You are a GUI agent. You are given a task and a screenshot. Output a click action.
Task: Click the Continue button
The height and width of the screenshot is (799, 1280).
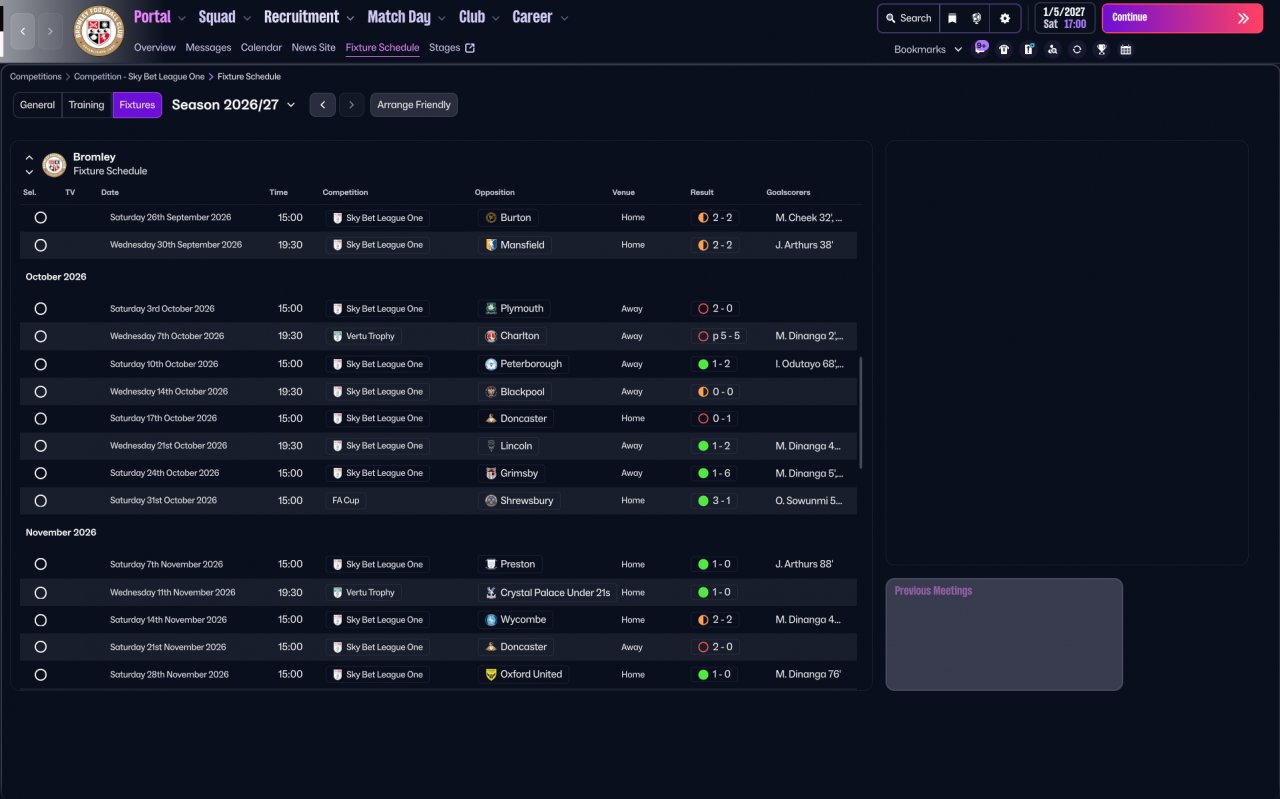[1182, 18]
